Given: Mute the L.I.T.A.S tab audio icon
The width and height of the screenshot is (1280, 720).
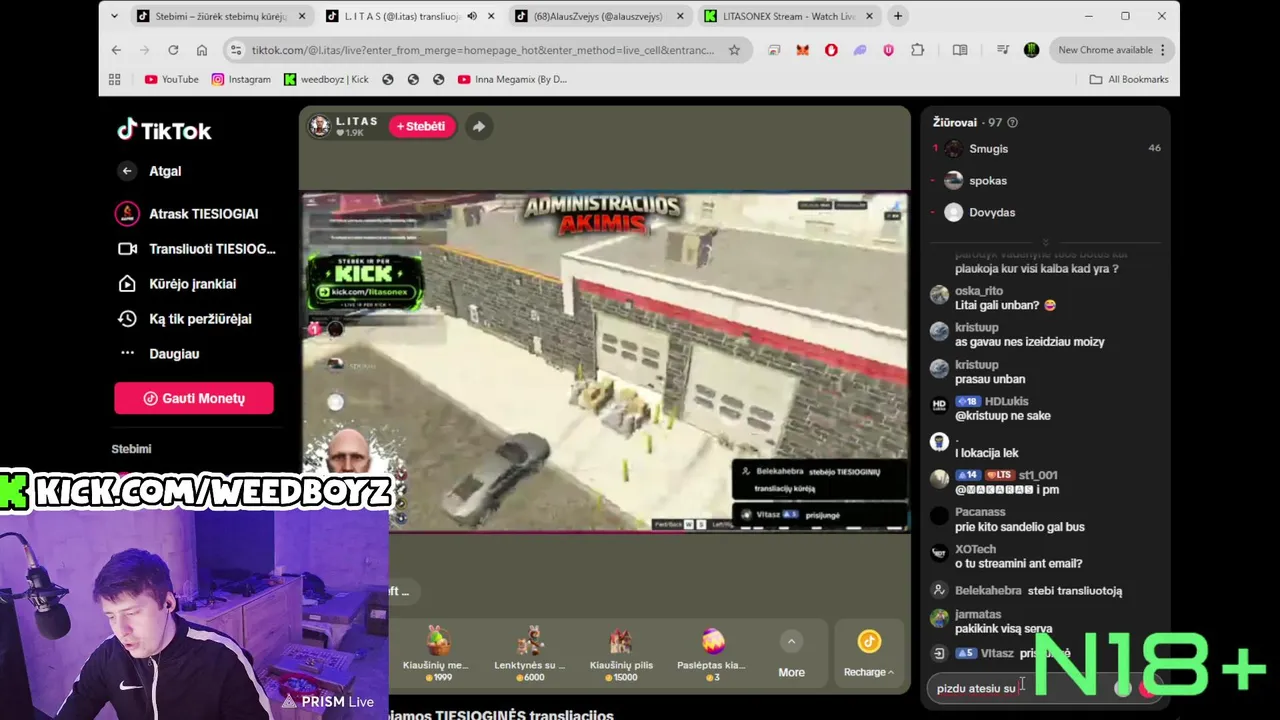Looking at the screenshot, I should pyautogui.click(x=472, y=16).
